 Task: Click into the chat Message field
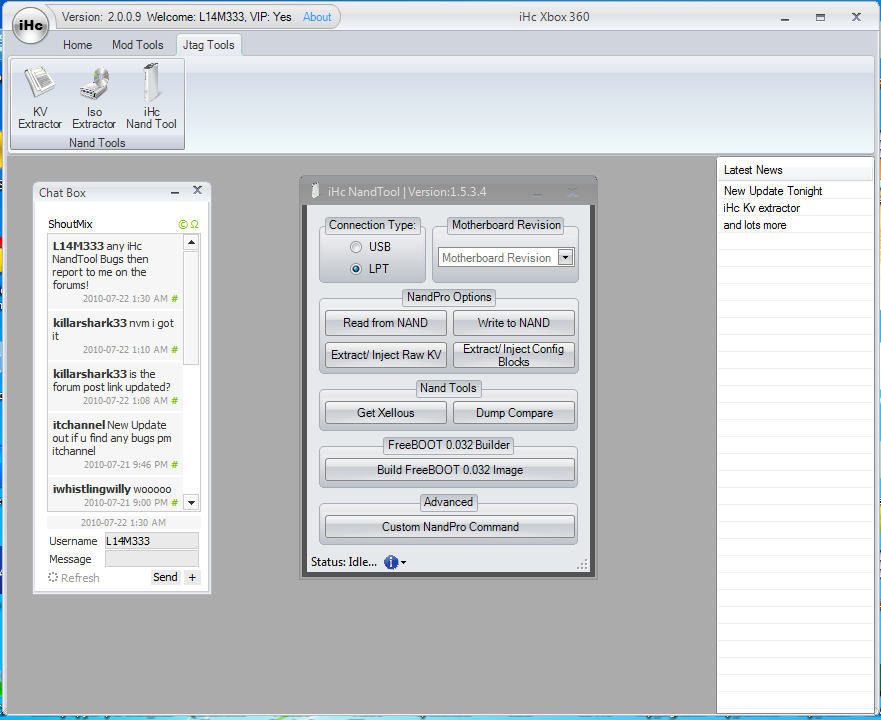151,559
